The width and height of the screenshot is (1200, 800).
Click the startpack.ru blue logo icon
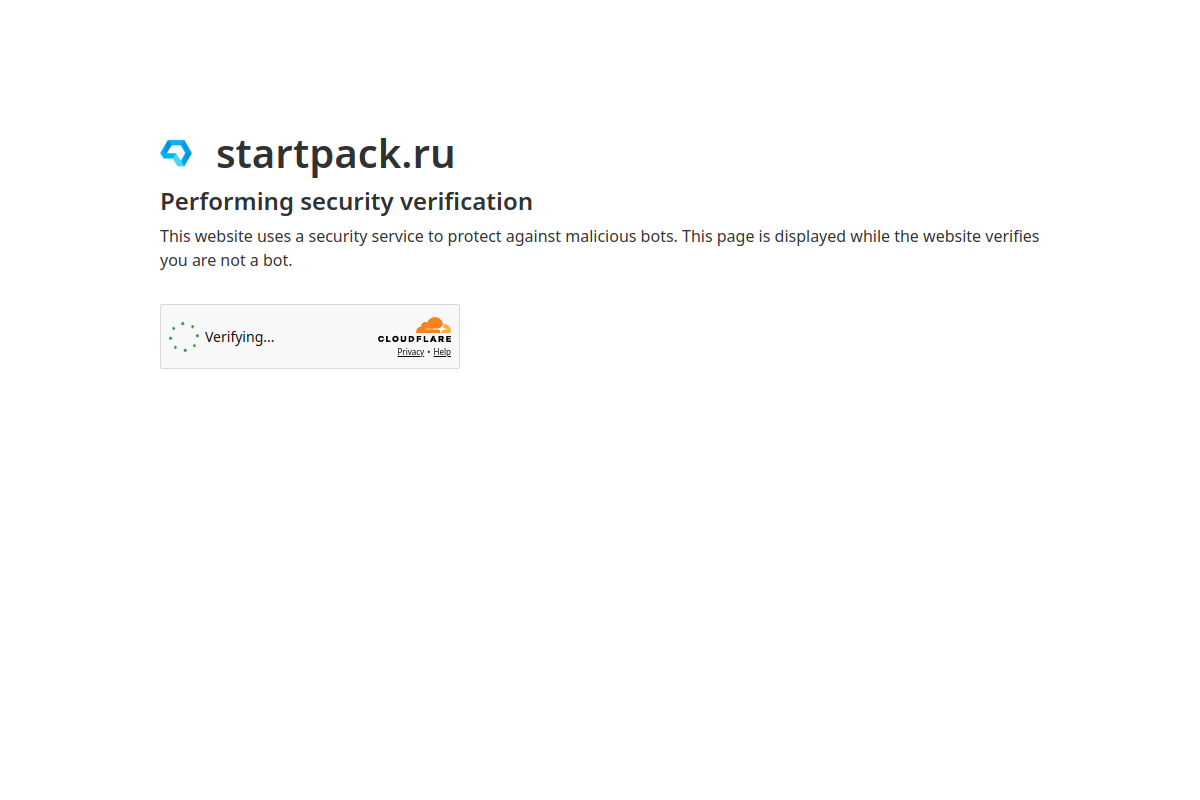[176, 153]
